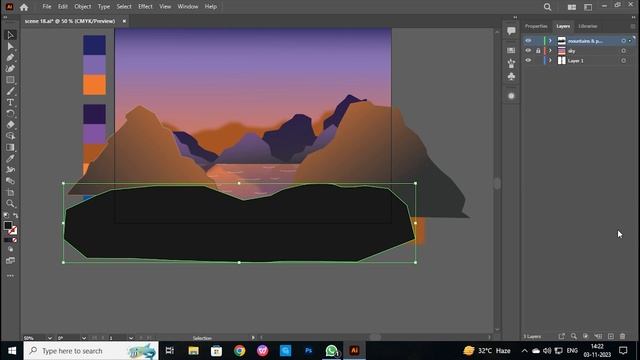Click the Create New Layer icon
Screen dimensions: 640x360
[x=611, y=336]
